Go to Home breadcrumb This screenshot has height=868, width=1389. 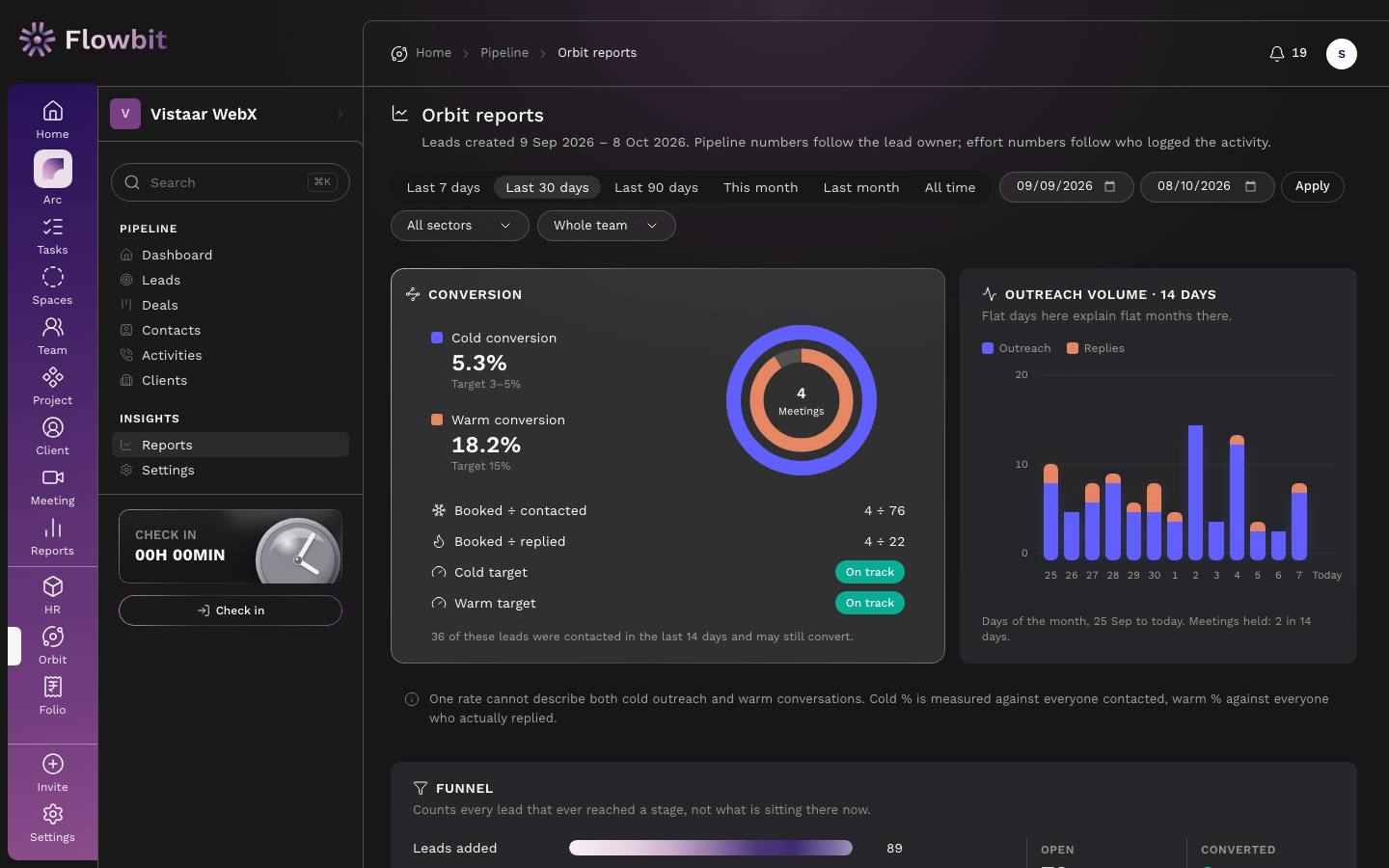pyautogui.click(x=433, y=53)
